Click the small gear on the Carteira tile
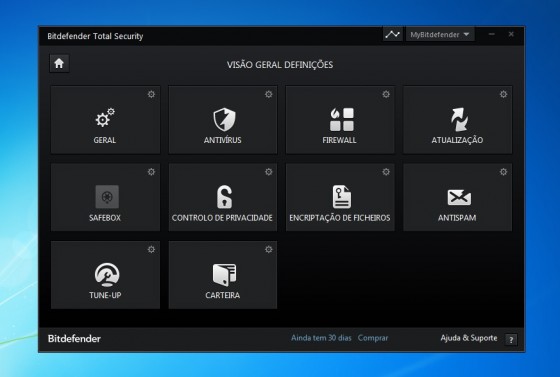 pyautogui.click(x=269, y=249)
